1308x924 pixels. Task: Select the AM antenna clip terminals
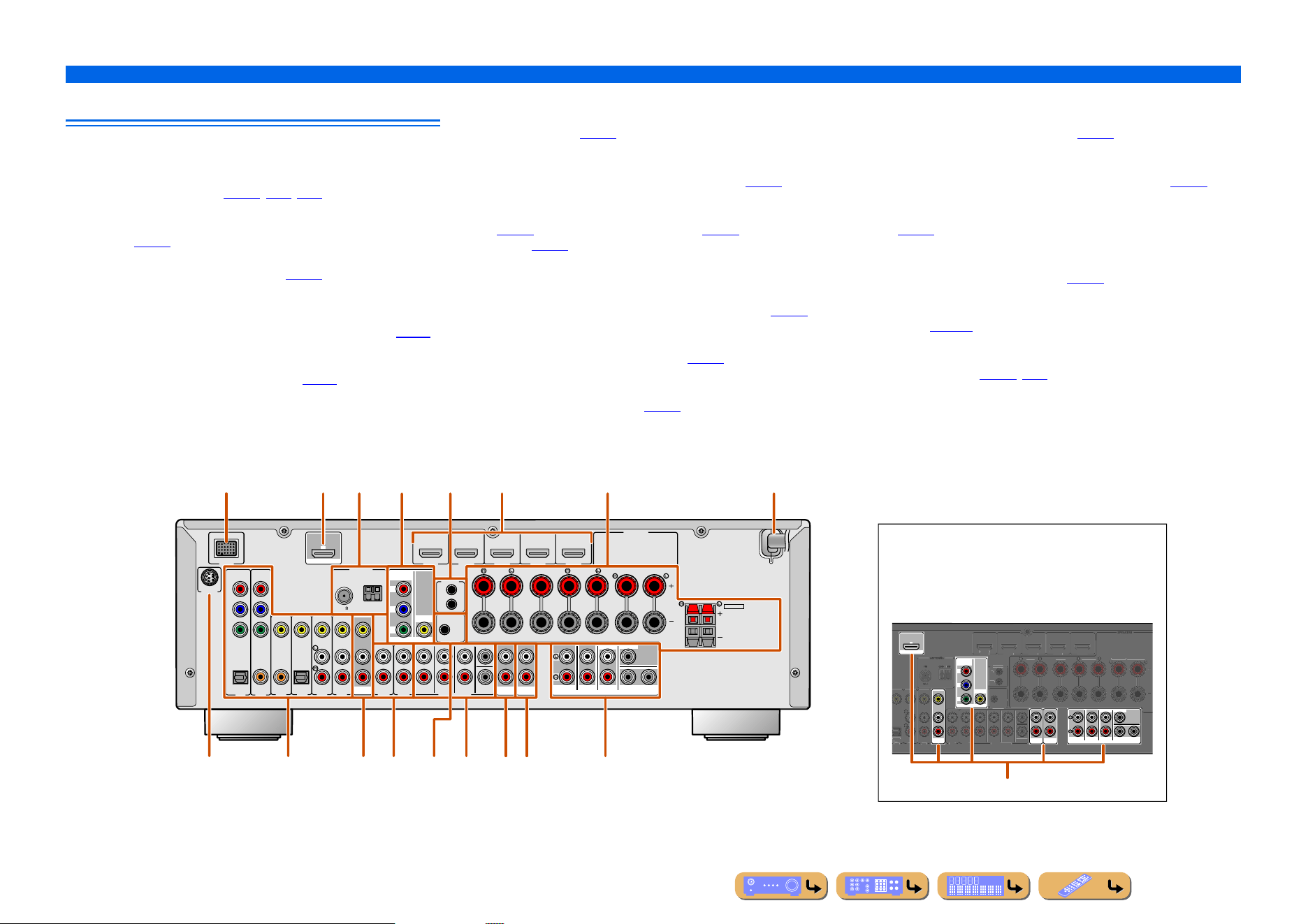pos(372,594)
